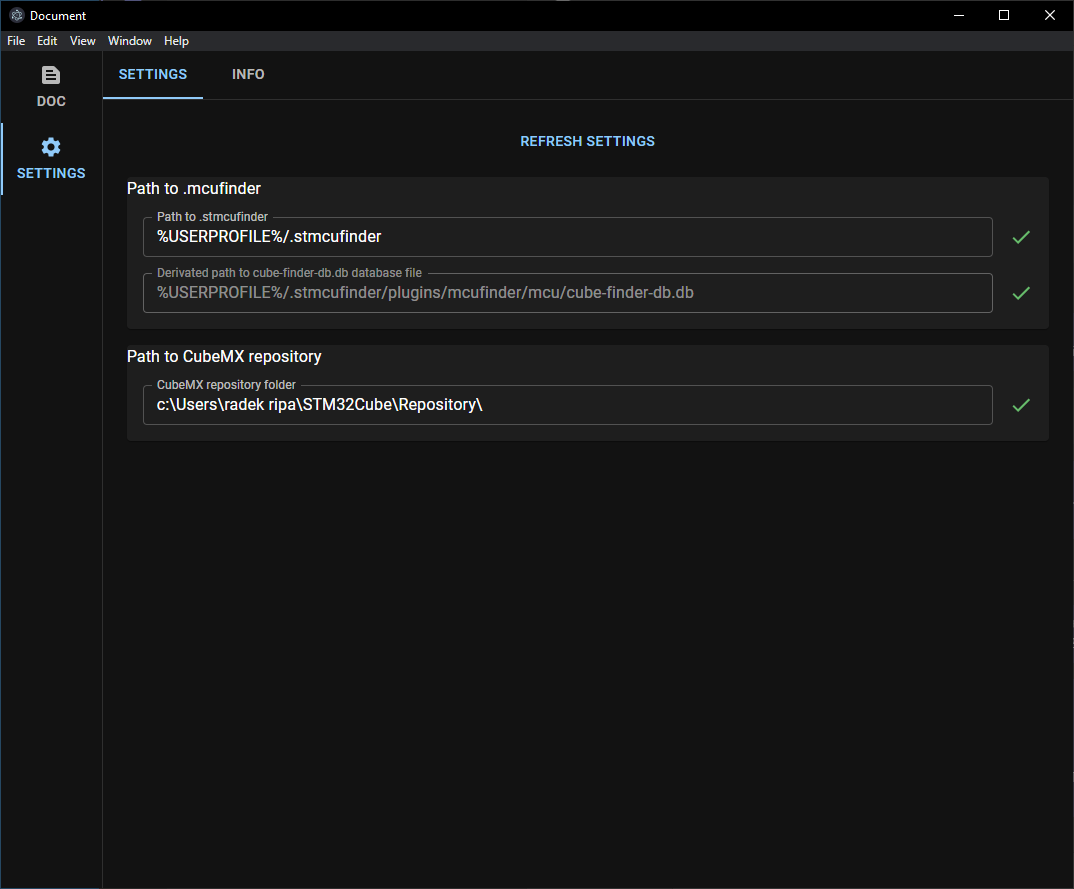Open the File menu
This screenshot has height=889, width=1074.
15,41
